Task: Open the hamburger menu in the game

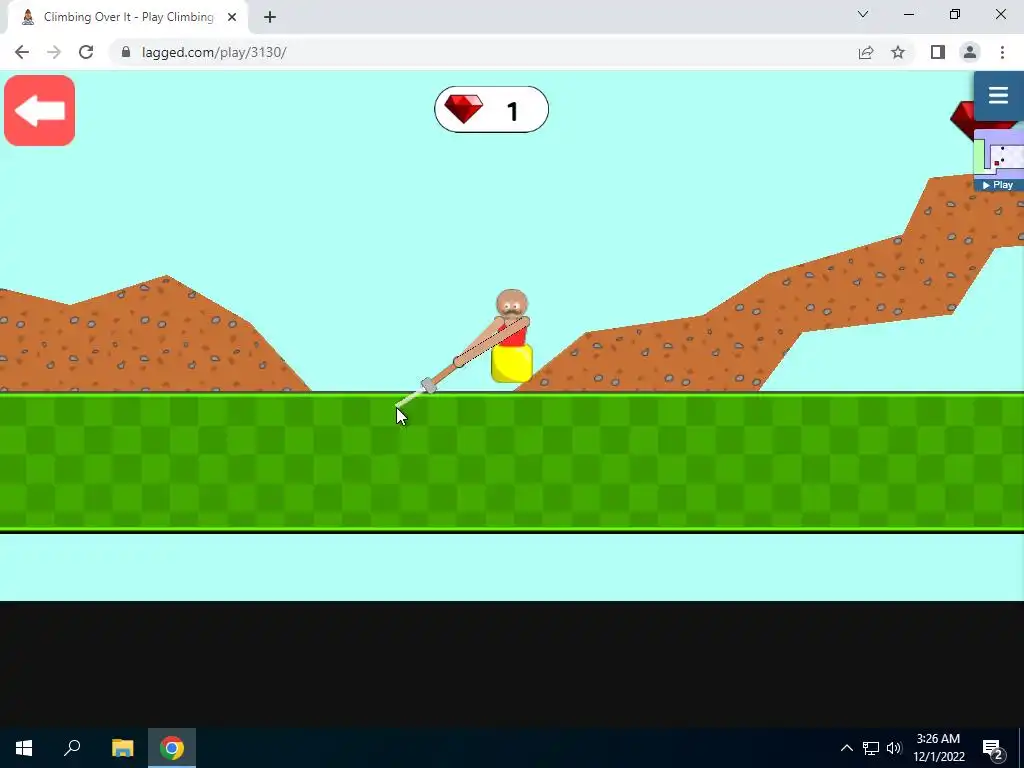Action: click(x=999, y=95)
